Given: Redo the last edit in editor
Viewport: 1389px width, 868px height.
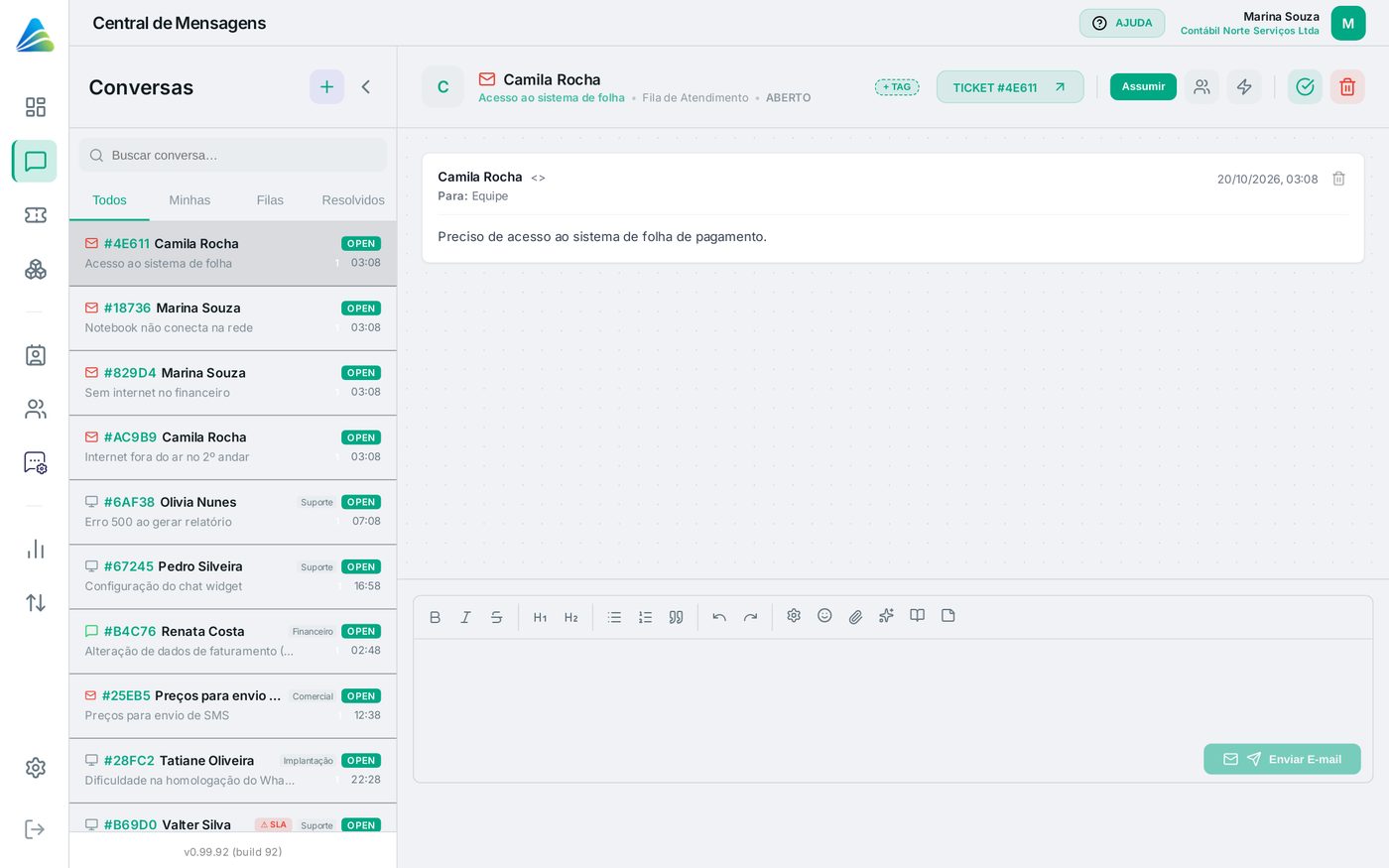Looking at the screenshot, I should 751,617.
